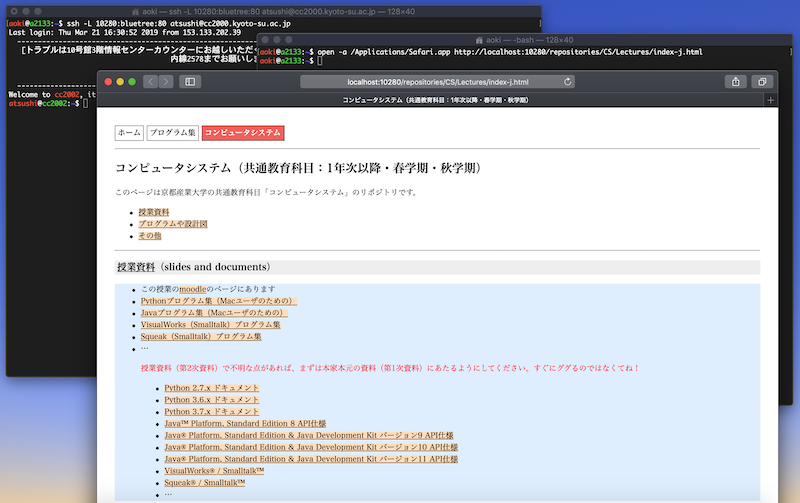The image size is (800, 503).
Task: Open Python 3.6.x ドキュメント link
Action: 212,400
